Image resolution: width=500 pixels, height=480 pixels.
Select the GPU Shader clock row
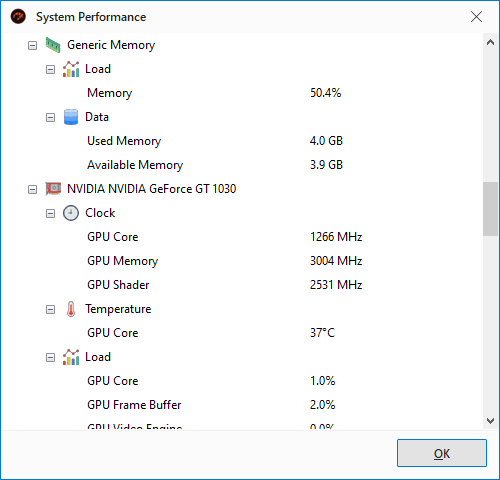(242, 285)
